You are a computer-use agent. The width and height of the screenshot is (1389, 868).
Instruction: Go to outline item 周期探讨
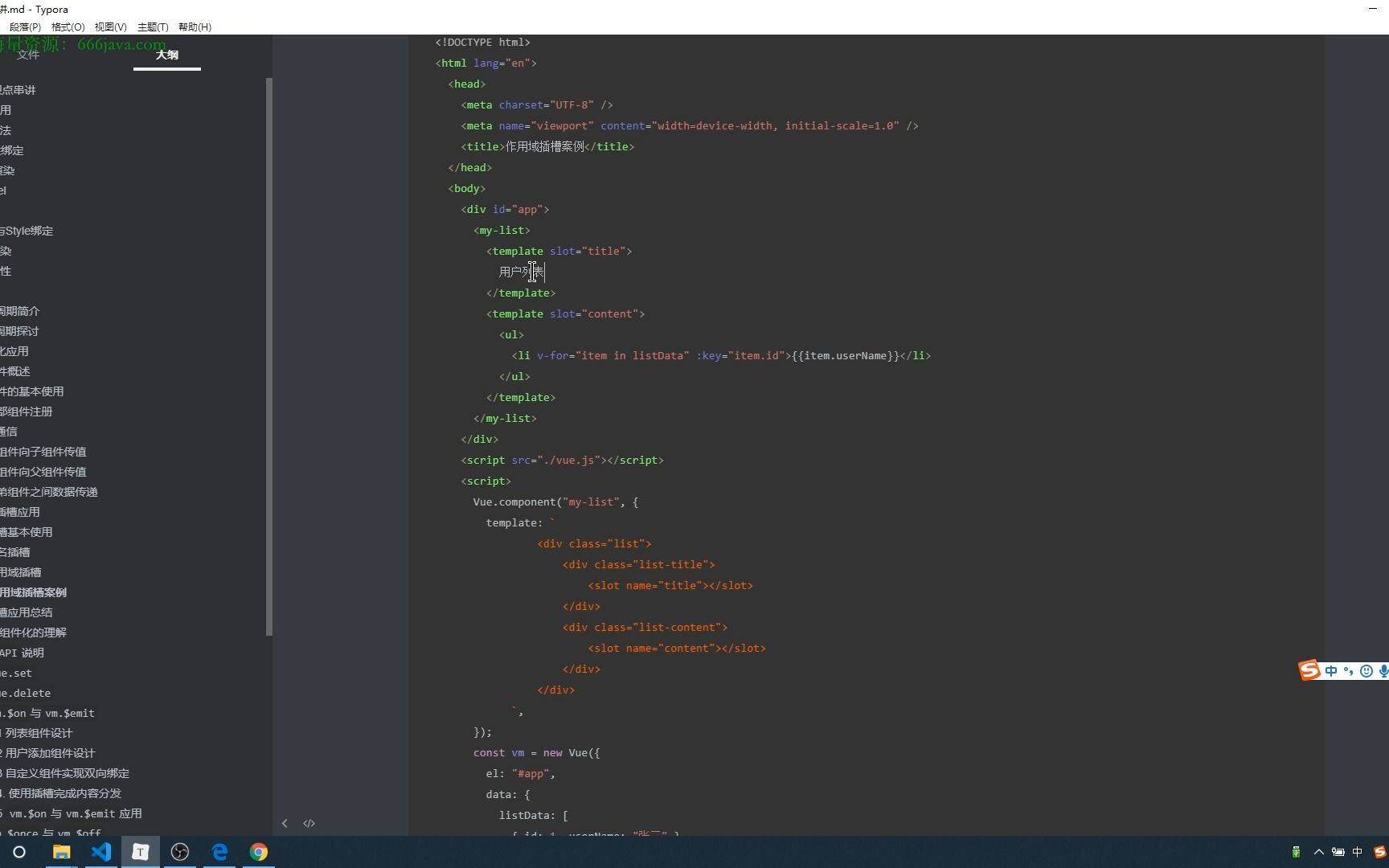(x=19, y=331)
